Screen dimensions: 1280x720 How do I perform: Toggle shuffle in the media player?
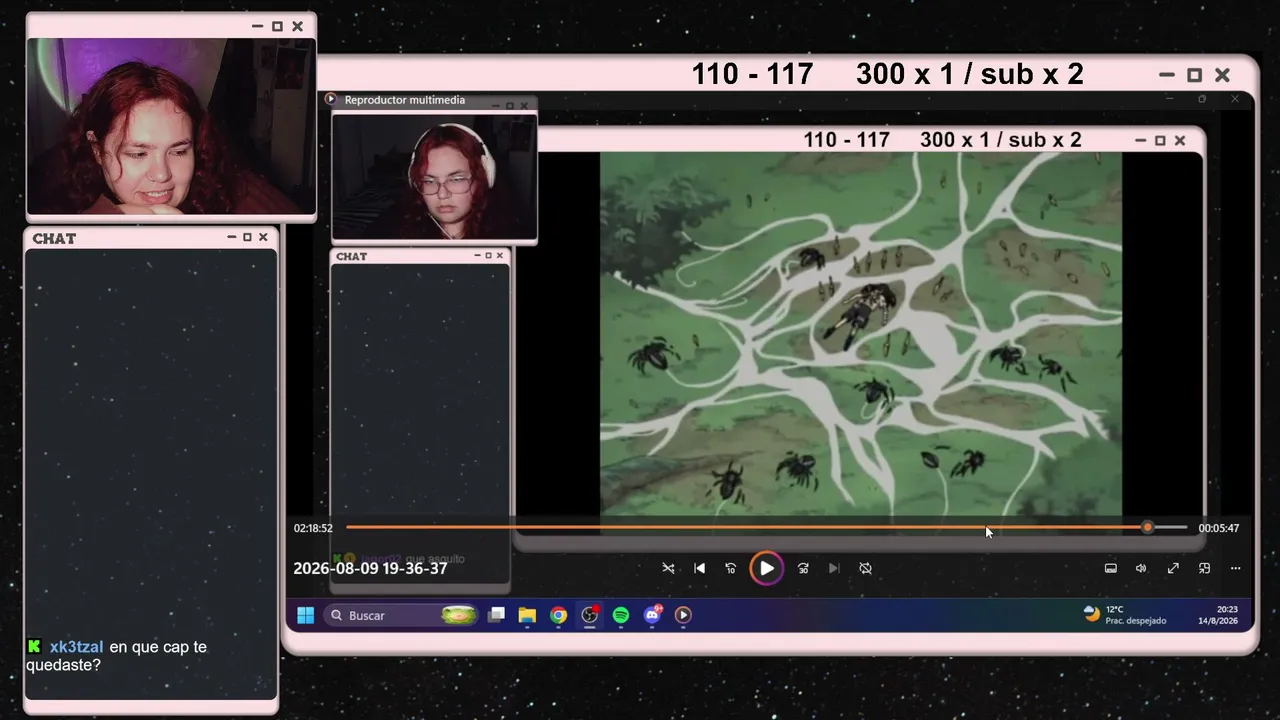(668, 568)
